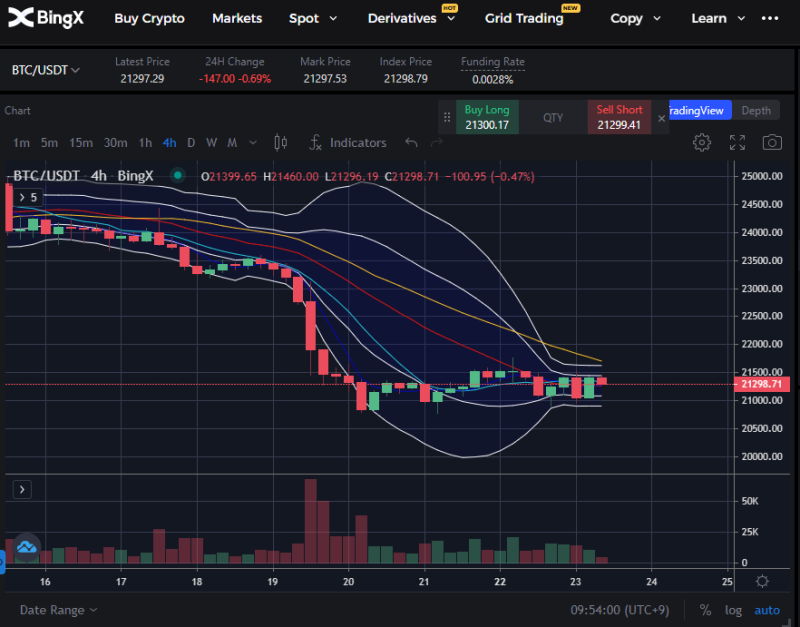
Task: Go to Buy Crypto page
Action: click(x=149, y=18)
